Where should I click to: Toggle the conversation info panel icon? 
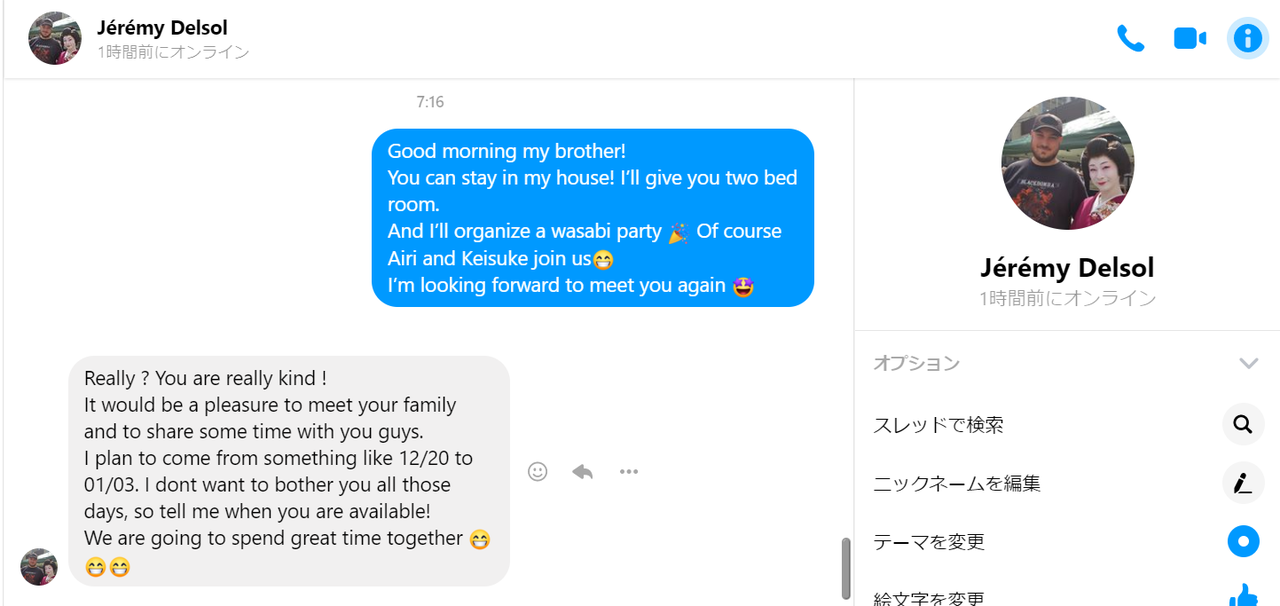coord(1247,39)
